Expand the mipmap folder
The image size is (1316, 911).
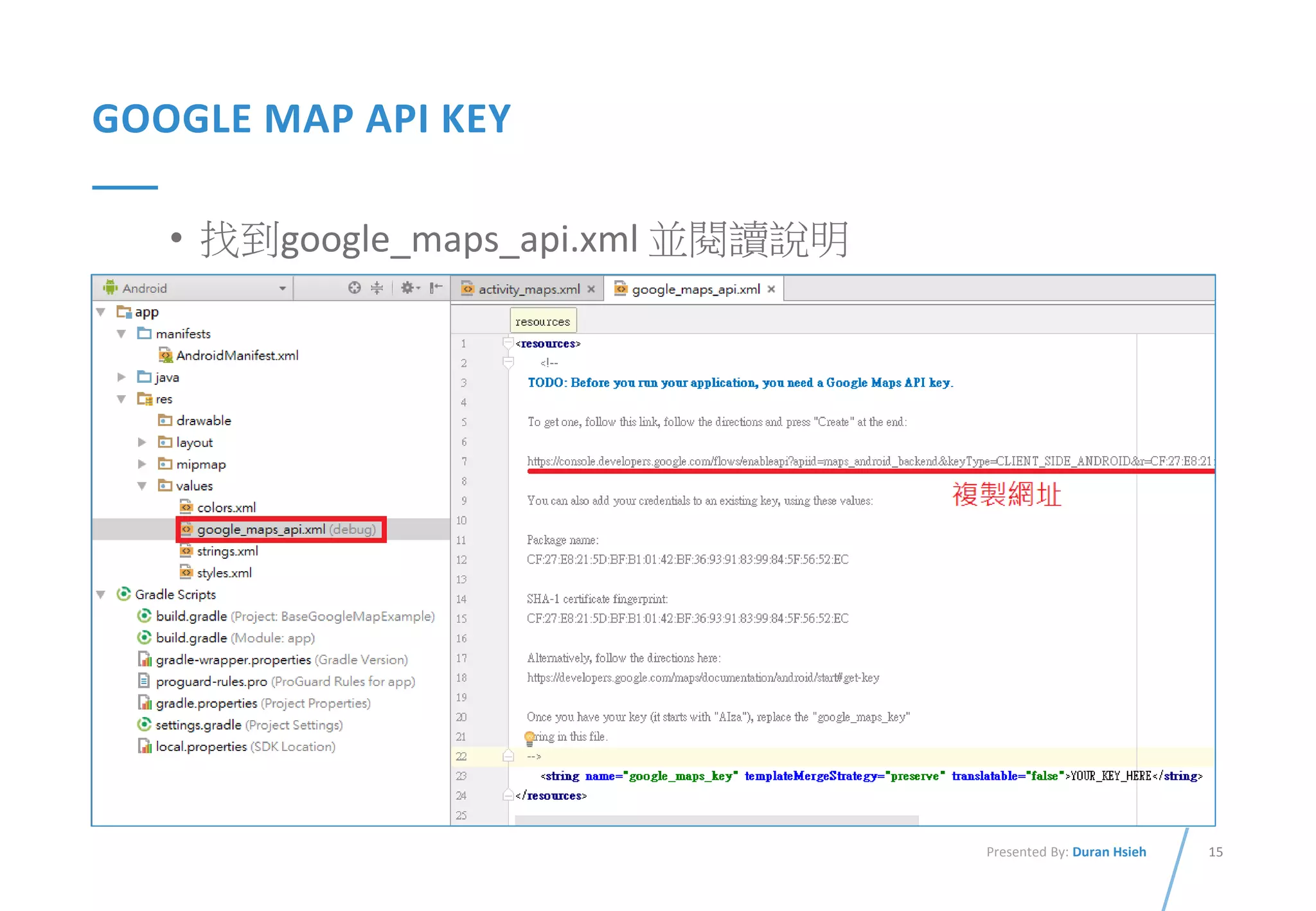[x=142, y=464]
